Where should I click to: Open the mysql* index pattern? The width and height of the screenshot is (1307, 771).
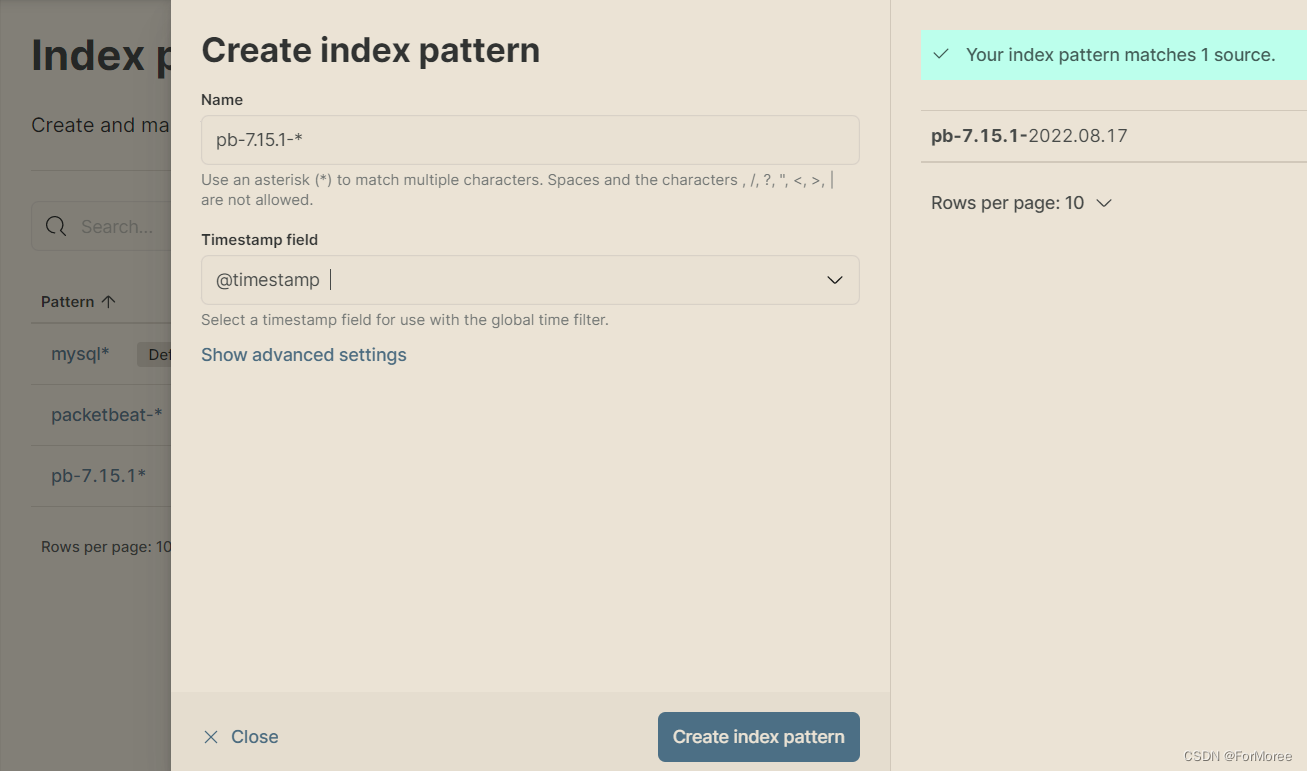coord(80,354)
